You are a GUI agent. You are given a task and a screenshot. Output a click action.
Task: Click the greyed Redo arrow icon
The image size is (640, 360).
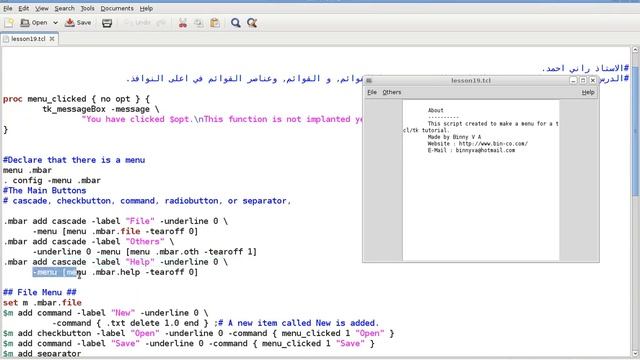click(x=160, y=23)
